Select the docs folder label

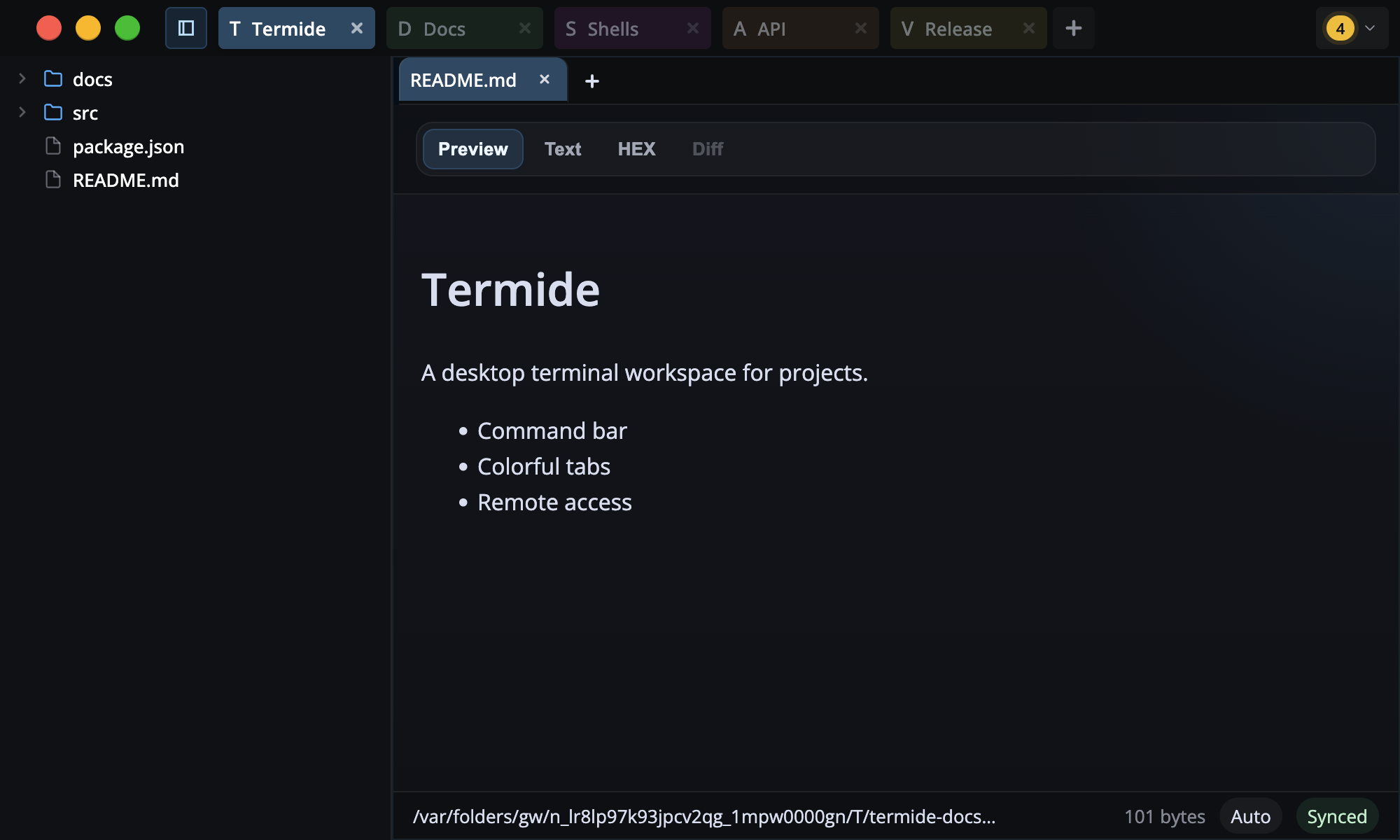(92, 79)
